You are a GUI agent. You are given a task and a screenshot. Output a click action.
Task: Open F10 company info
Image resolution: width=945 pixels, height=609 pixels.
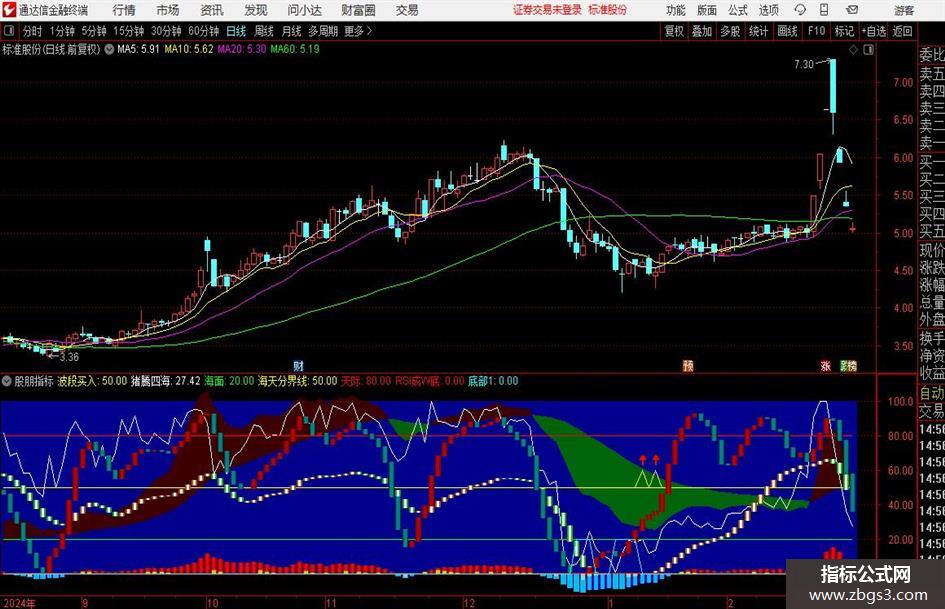click(x=816, y=31)
